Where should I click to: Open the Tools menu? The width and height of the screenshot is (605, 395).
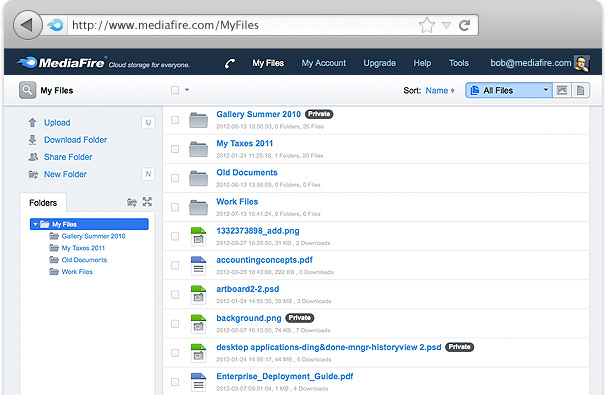click(x=459, y=63)
